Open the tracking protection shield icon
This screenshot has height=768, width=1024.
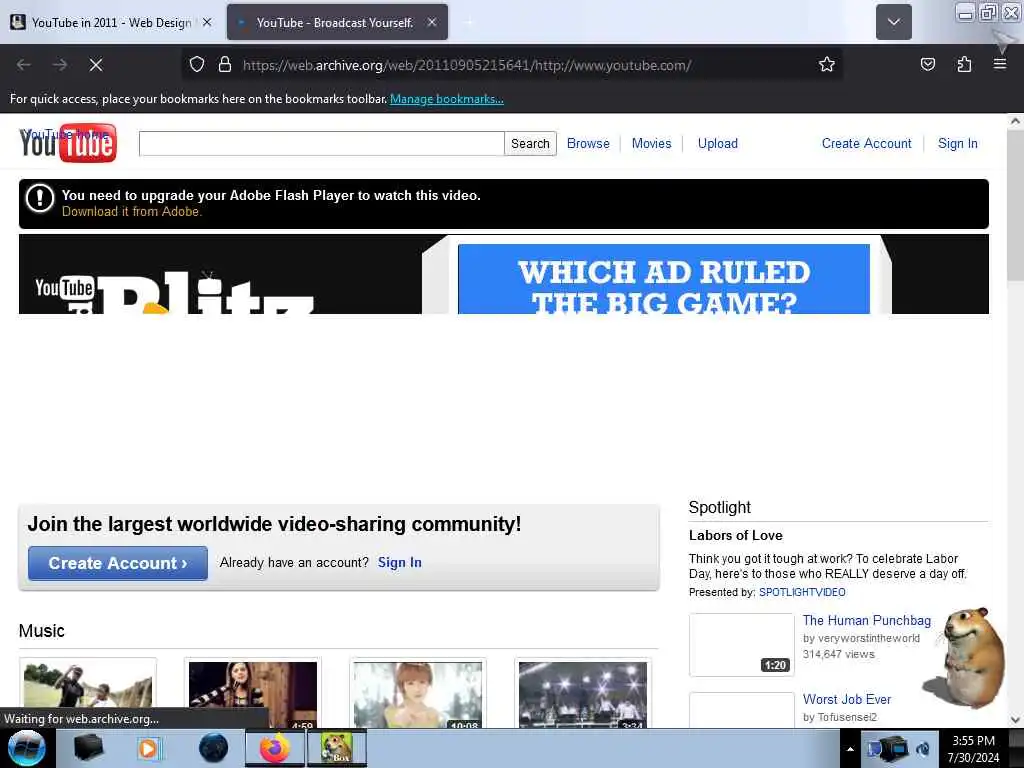pos(197,65)
